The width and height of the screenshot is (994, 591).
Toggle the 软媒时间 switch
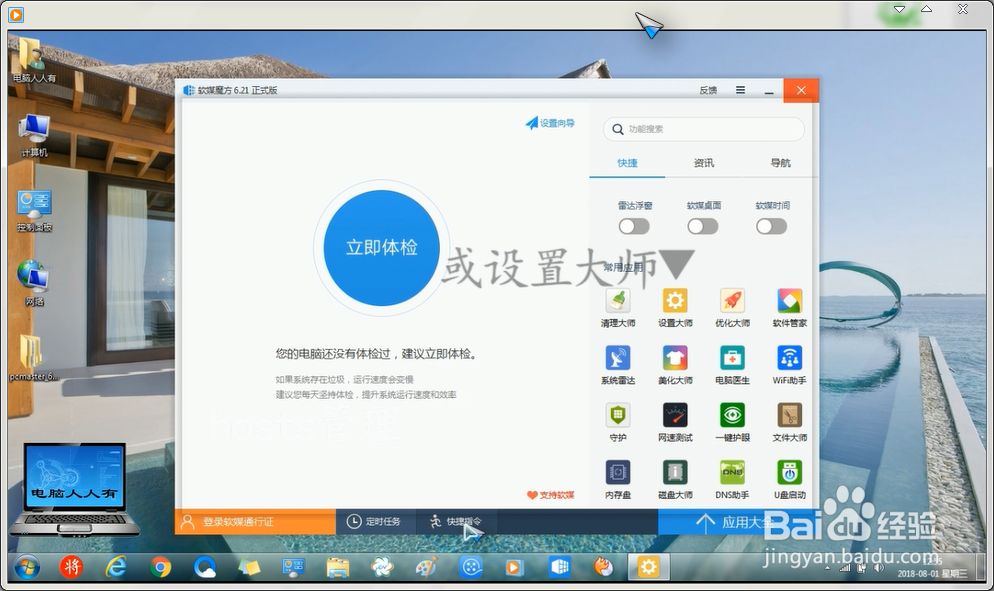771,226
